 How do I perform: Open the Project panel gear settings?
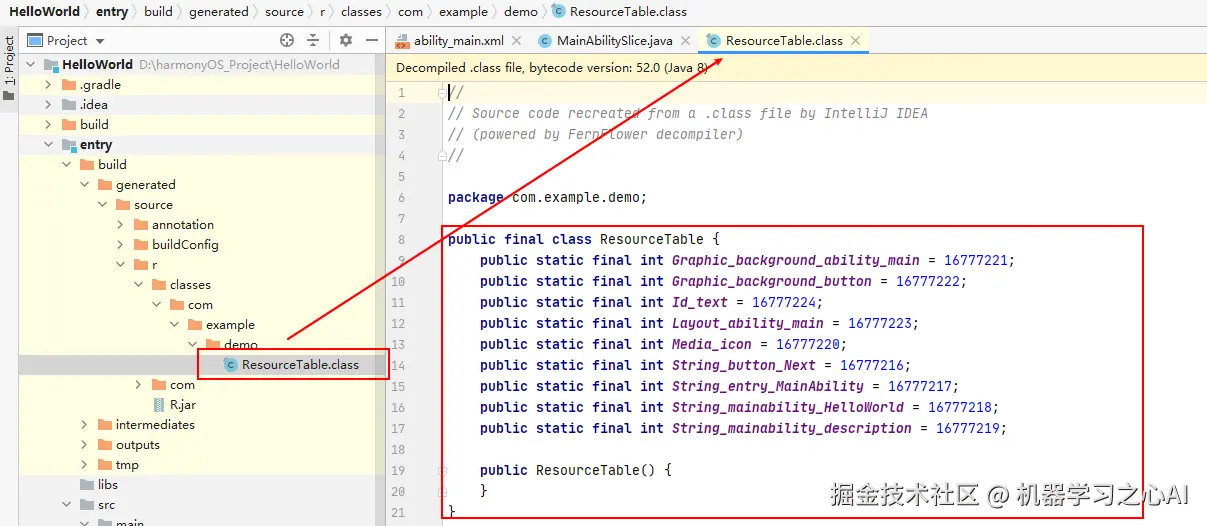pos(346,40)
